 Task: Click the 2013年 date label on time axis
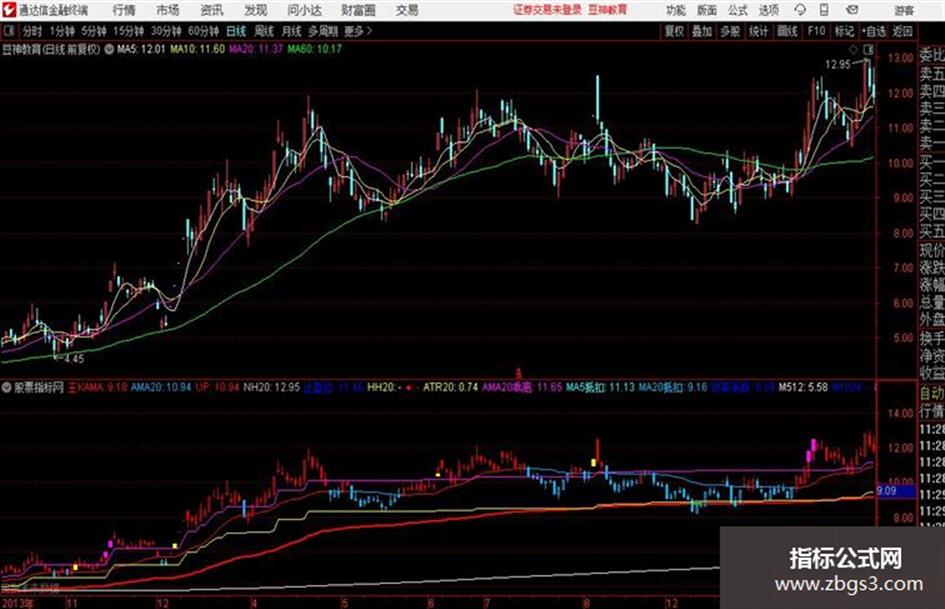tap(17, 603)
